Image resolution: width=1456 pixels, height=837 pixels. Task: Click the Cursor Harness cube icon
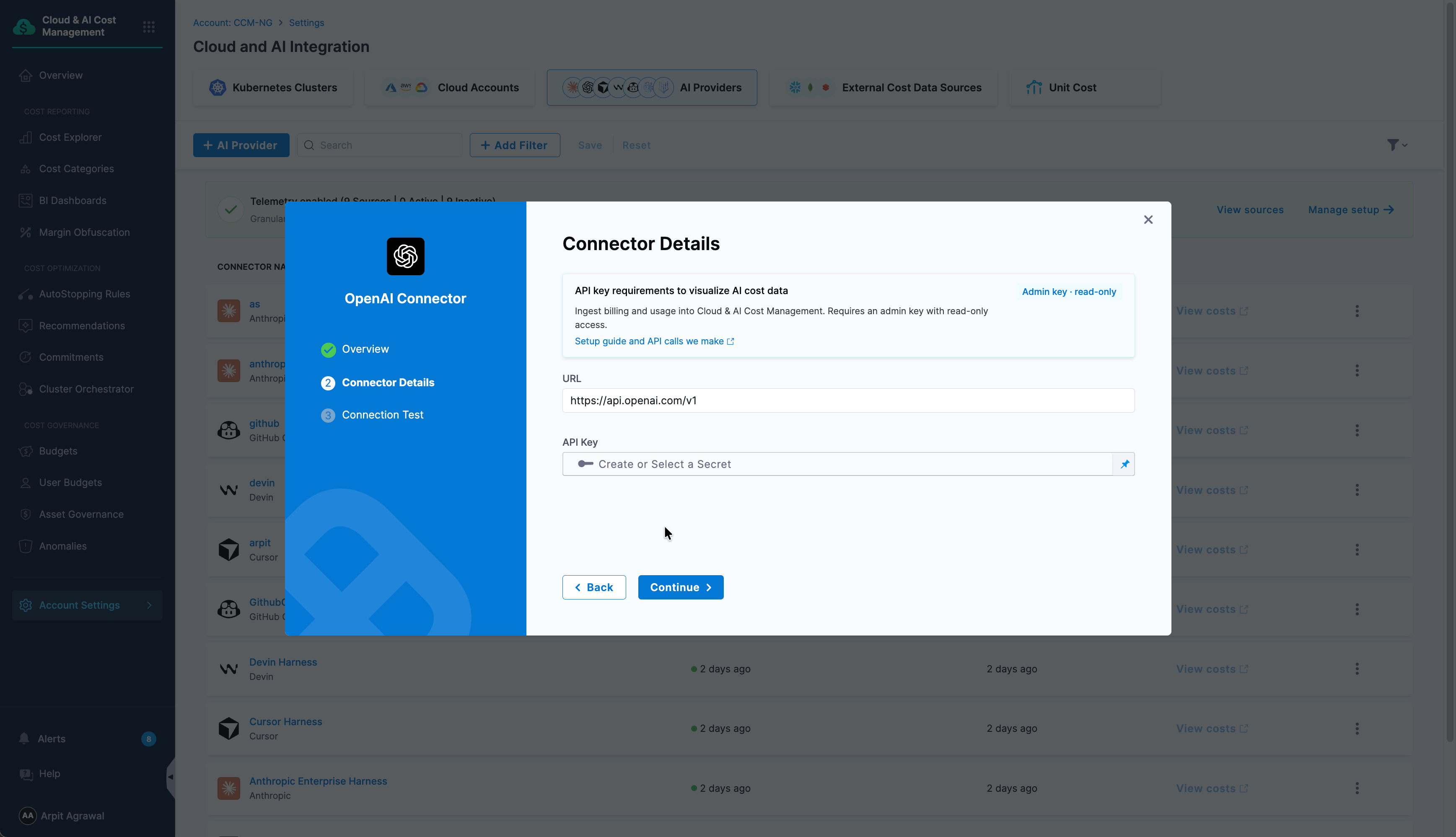pyautogui.click(x=228, y=728)
